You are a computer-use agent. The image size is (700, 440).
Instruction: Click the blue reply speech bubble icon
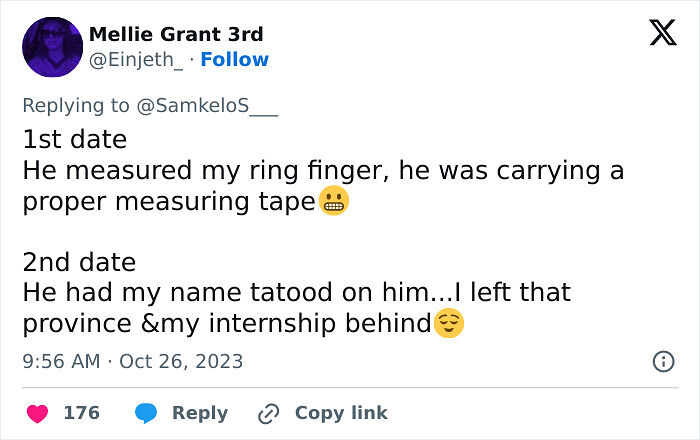[146, 413]
